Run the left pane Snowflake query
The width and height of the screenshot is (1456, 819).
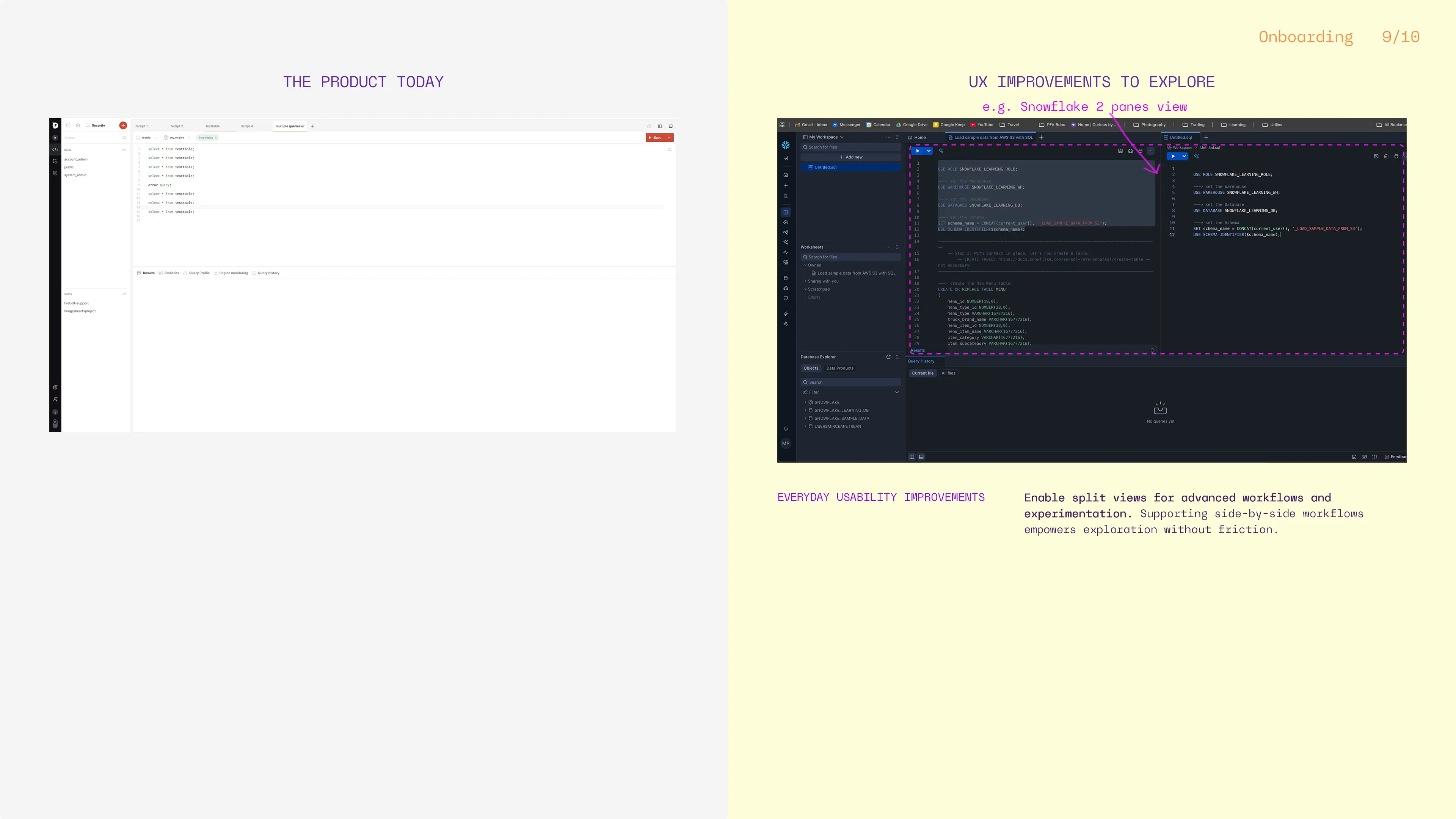(917, 151)
